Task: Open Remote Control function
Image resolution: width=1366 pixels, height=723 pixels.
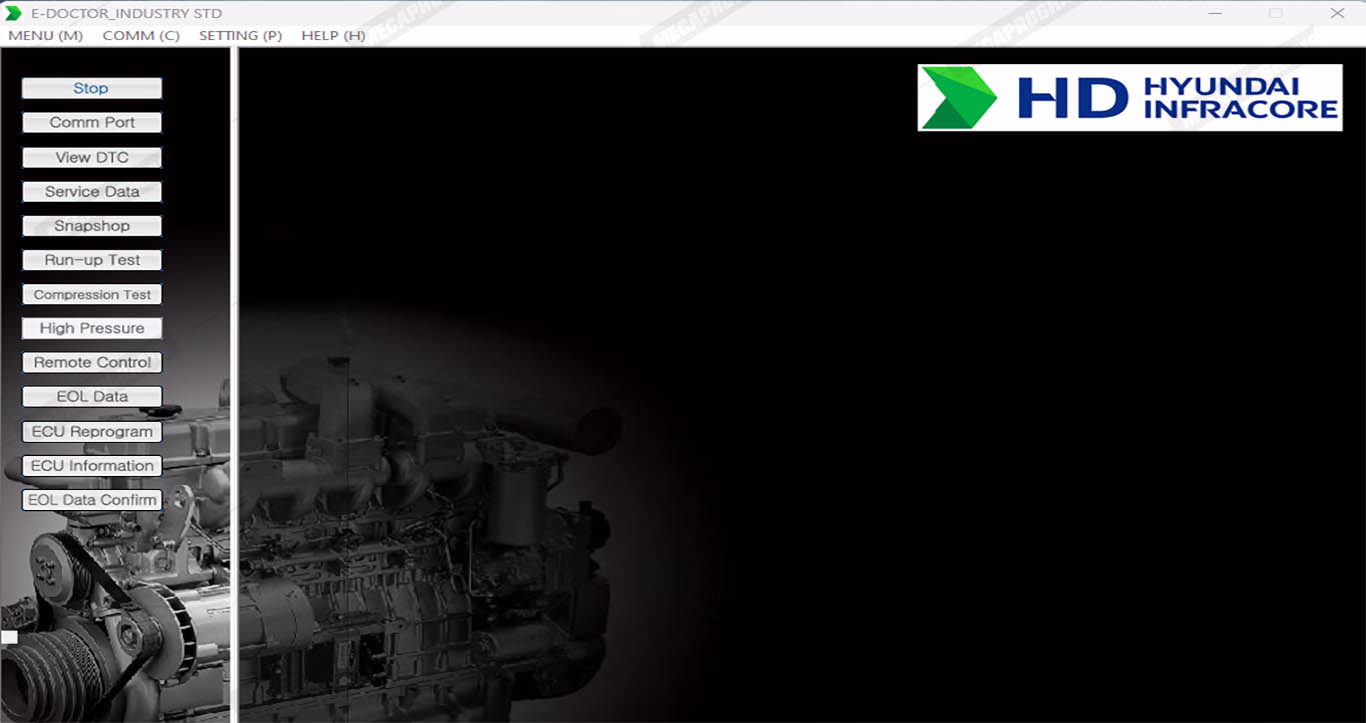Action: (91, 363)
